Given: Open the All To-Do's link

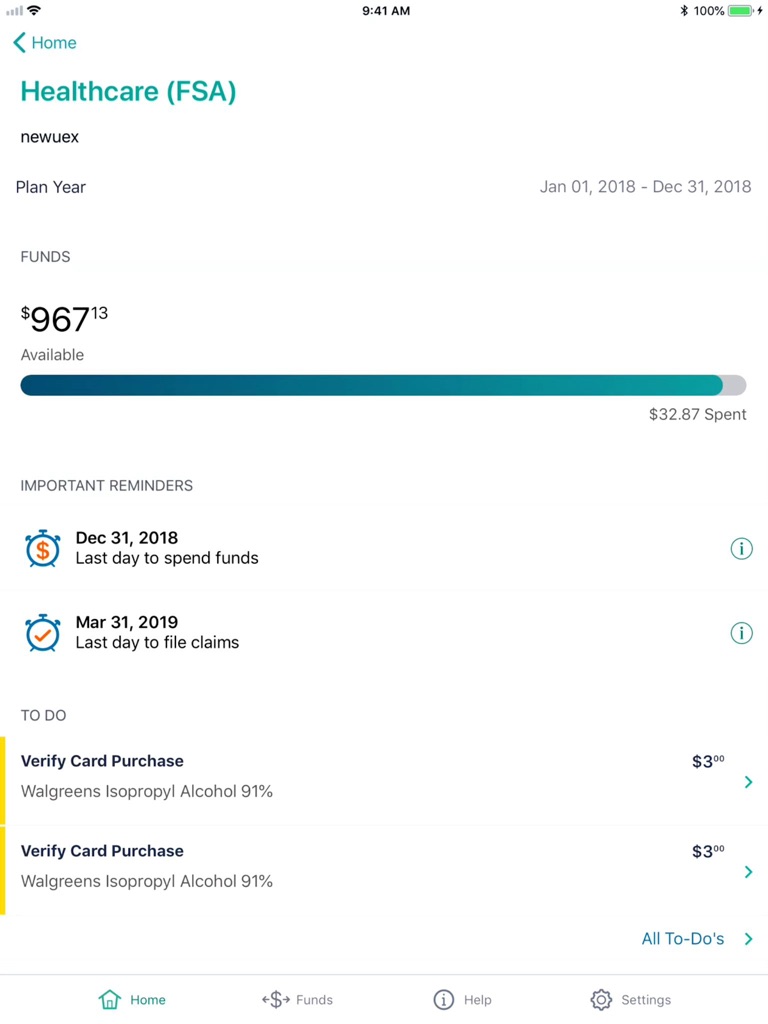Looking at the screenshot, I should [682, 938].
